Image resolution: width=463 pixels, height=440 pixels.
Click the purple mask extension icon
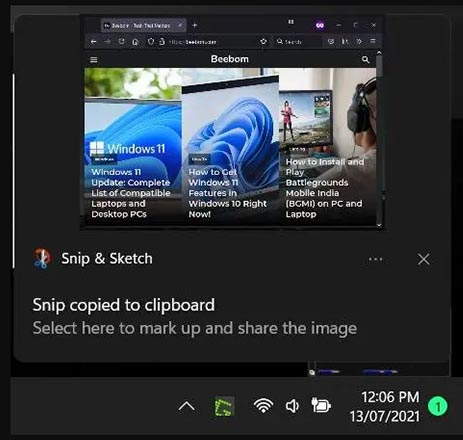[320, 25]
